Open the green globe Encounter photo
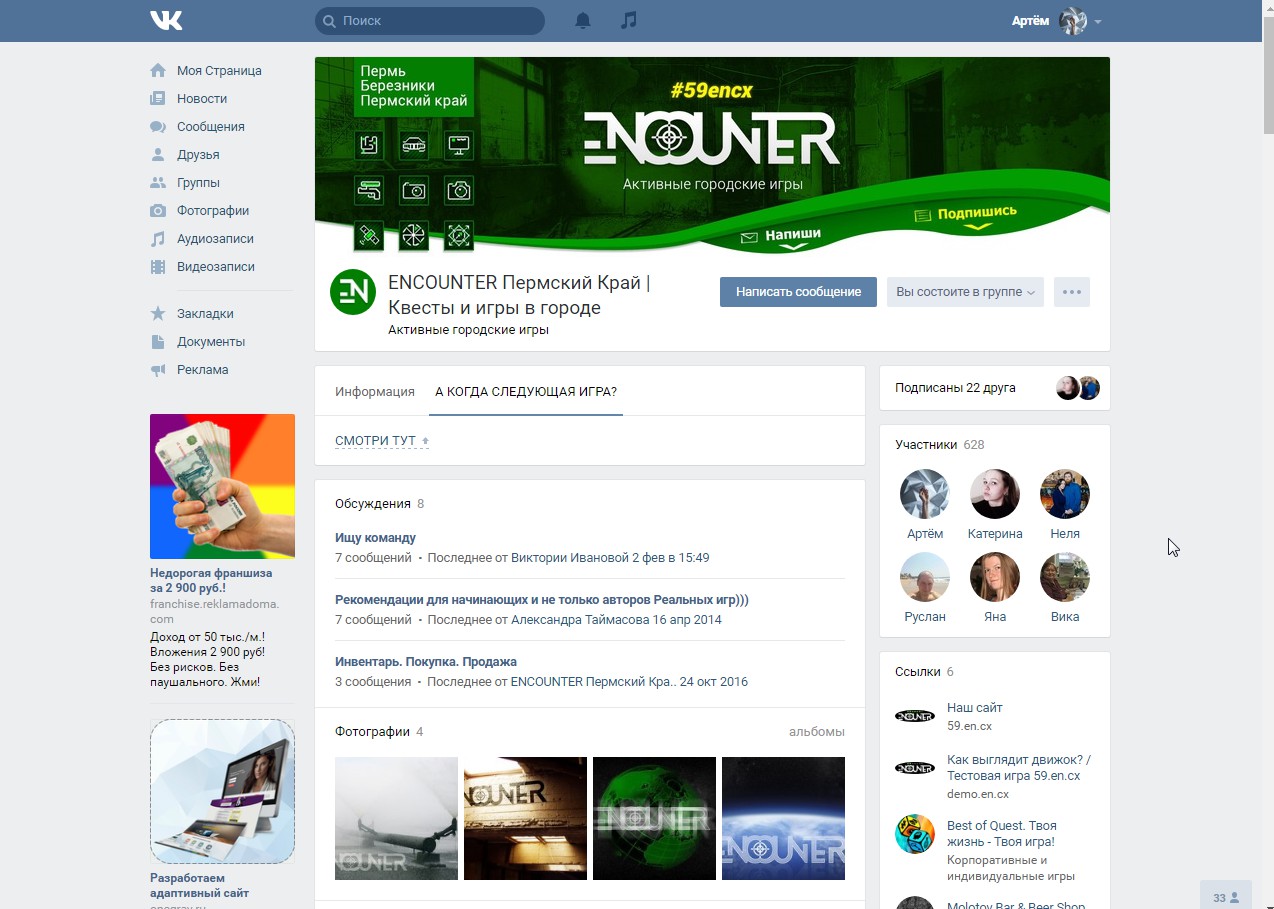The width and height of the screenshot is (1274, 909). pos(654,818)
